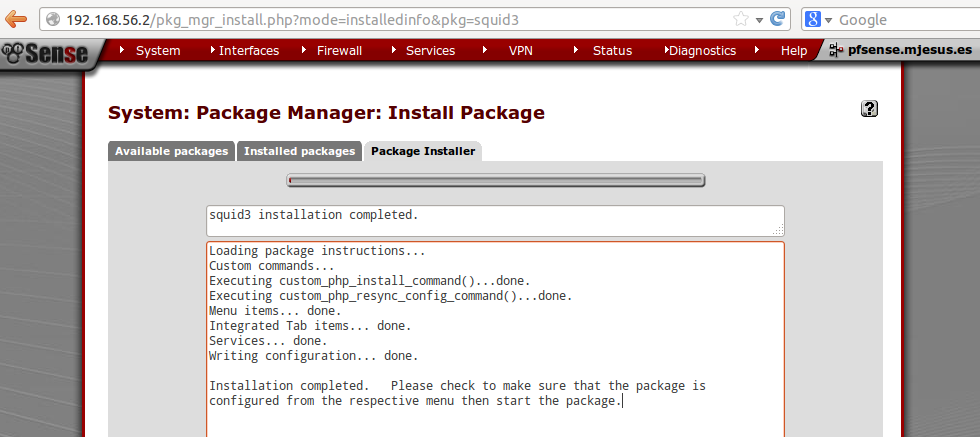Bookmark this page with the star icon

741,19
